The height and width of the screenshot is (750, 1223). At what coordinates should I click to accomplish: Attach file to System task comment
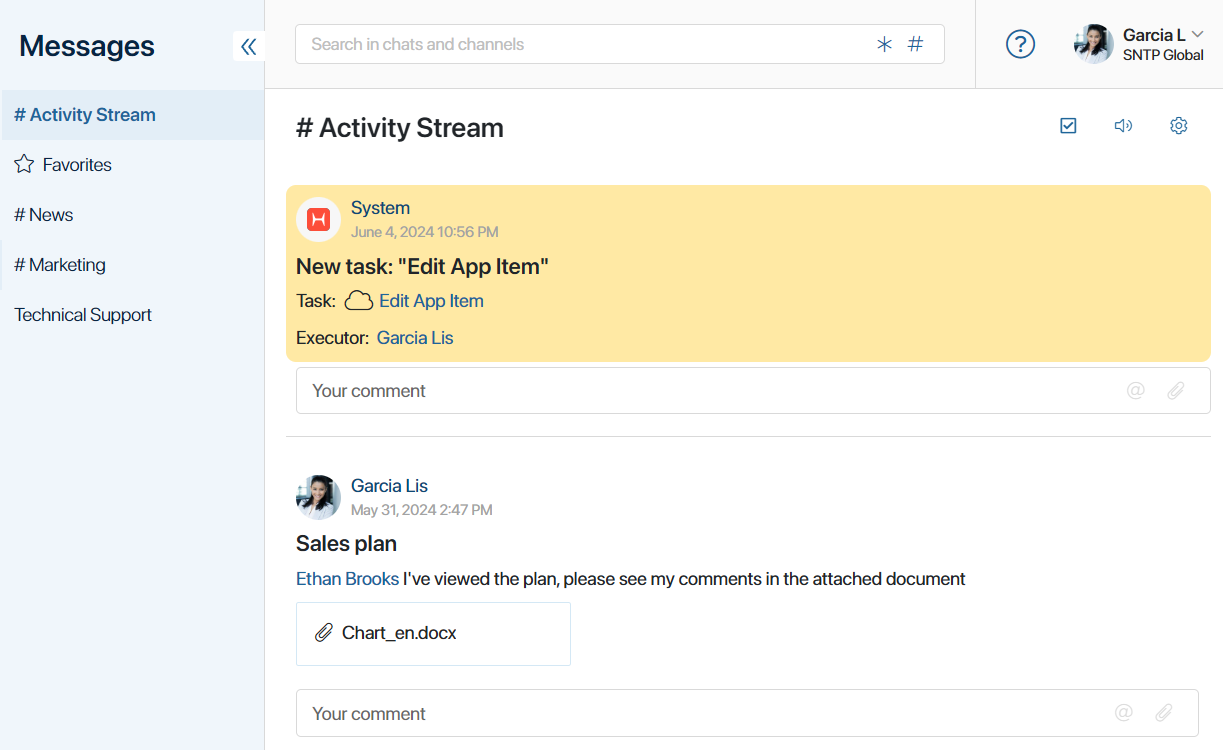(1176, 391)
